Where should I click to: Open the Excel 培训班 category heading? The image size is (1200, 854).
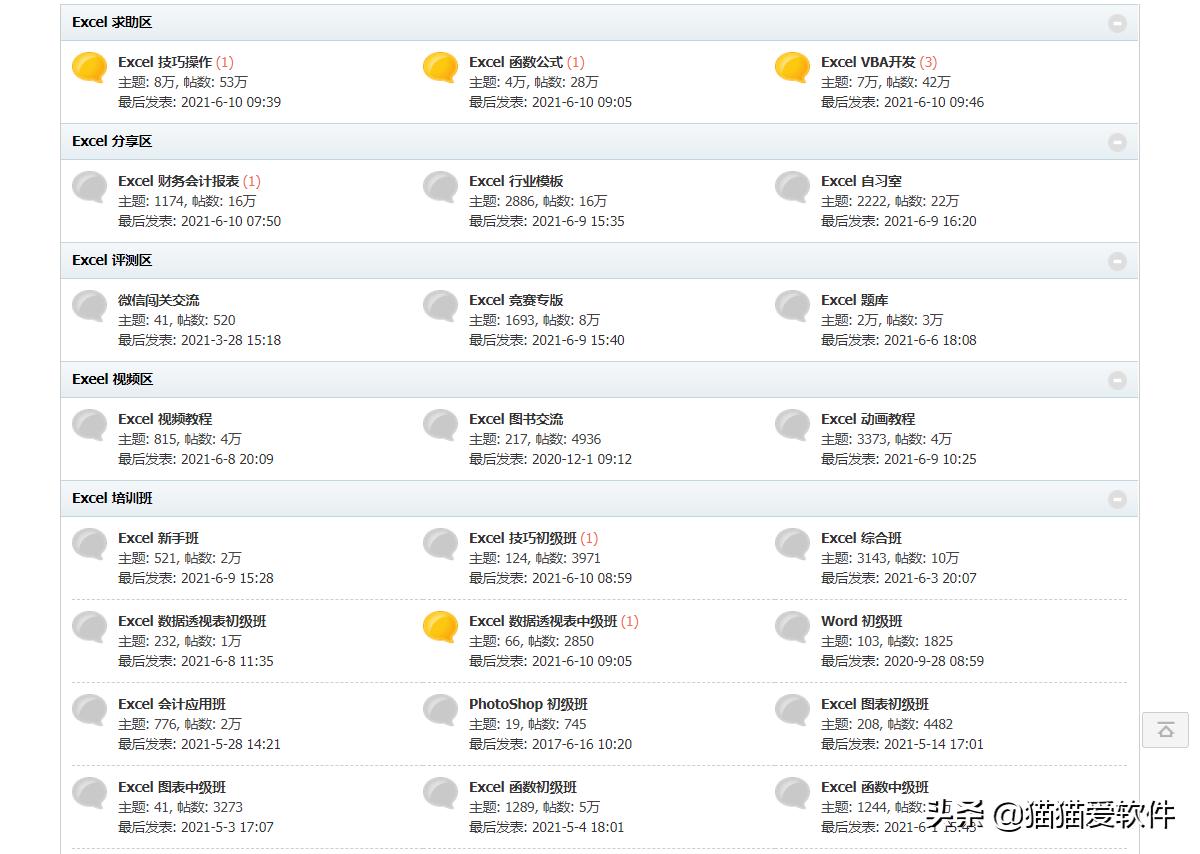[x=112, y=498]
